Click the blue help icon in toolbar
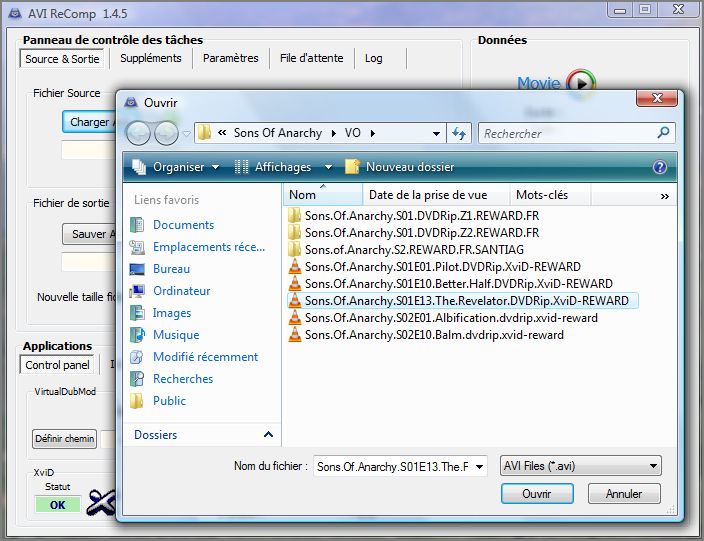 (659, 167)
